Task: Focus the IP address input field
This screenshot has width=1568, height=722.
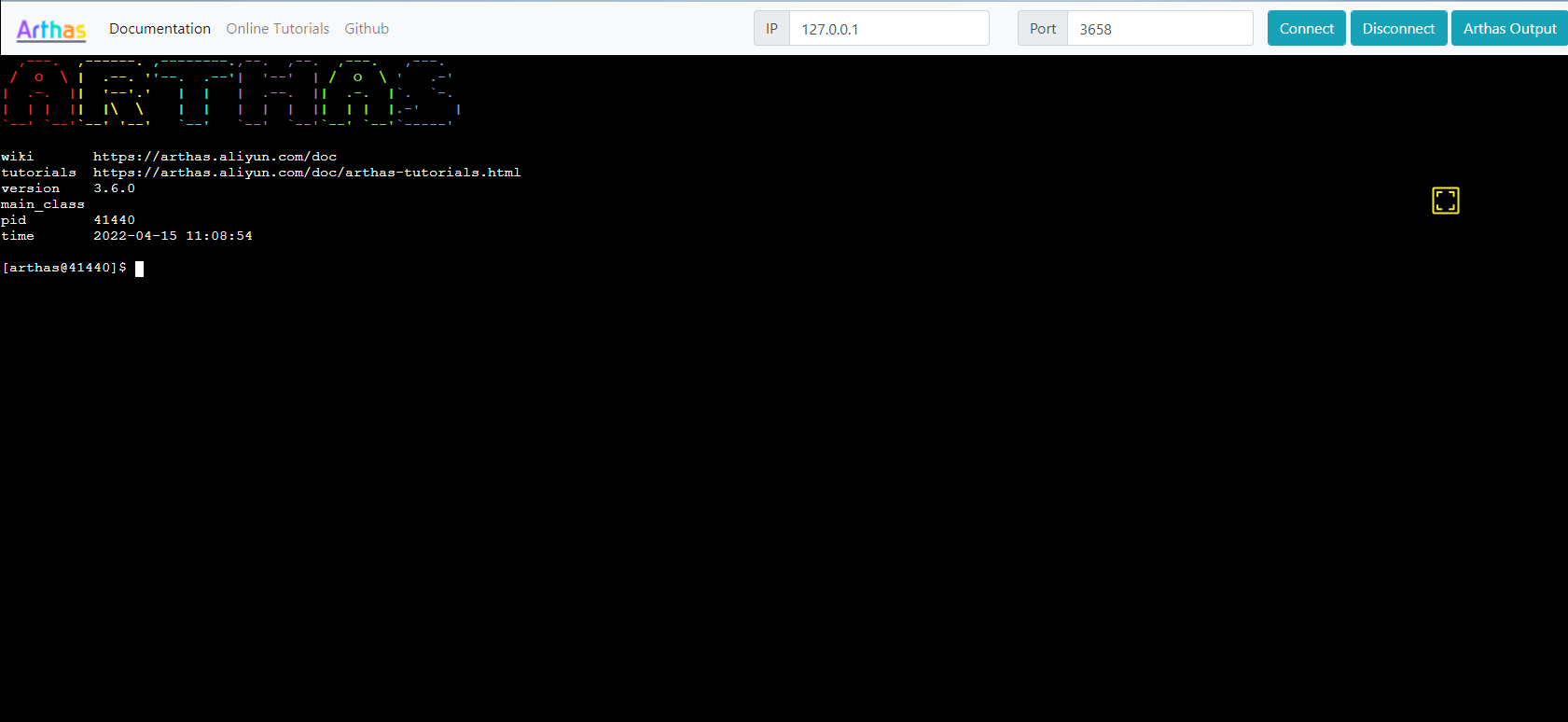Action: 889,28
